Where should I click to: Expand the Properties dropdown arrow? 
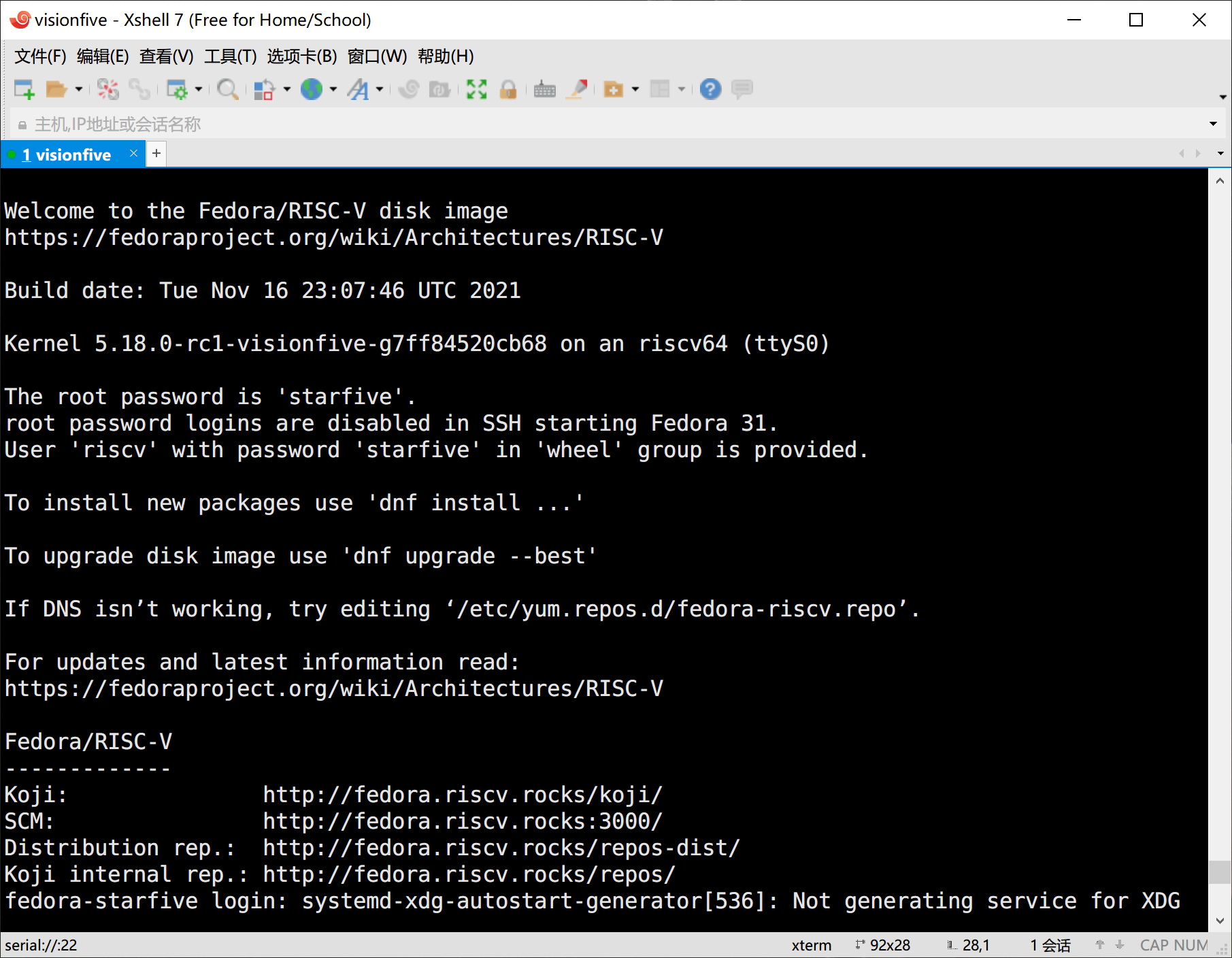tap(199, 89)
